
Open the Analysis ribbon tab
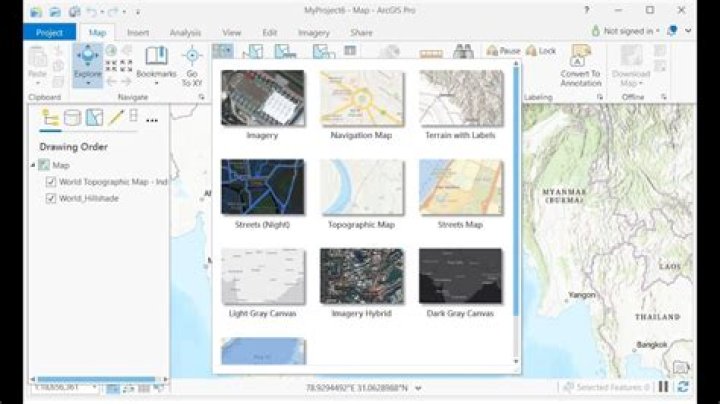click(x=185, y=32)
